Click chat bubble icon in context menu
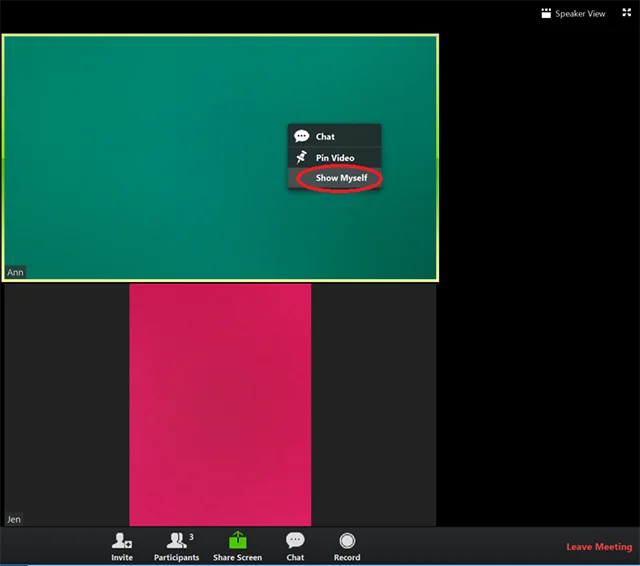The image size is (640, 566). tap(302, 136)
